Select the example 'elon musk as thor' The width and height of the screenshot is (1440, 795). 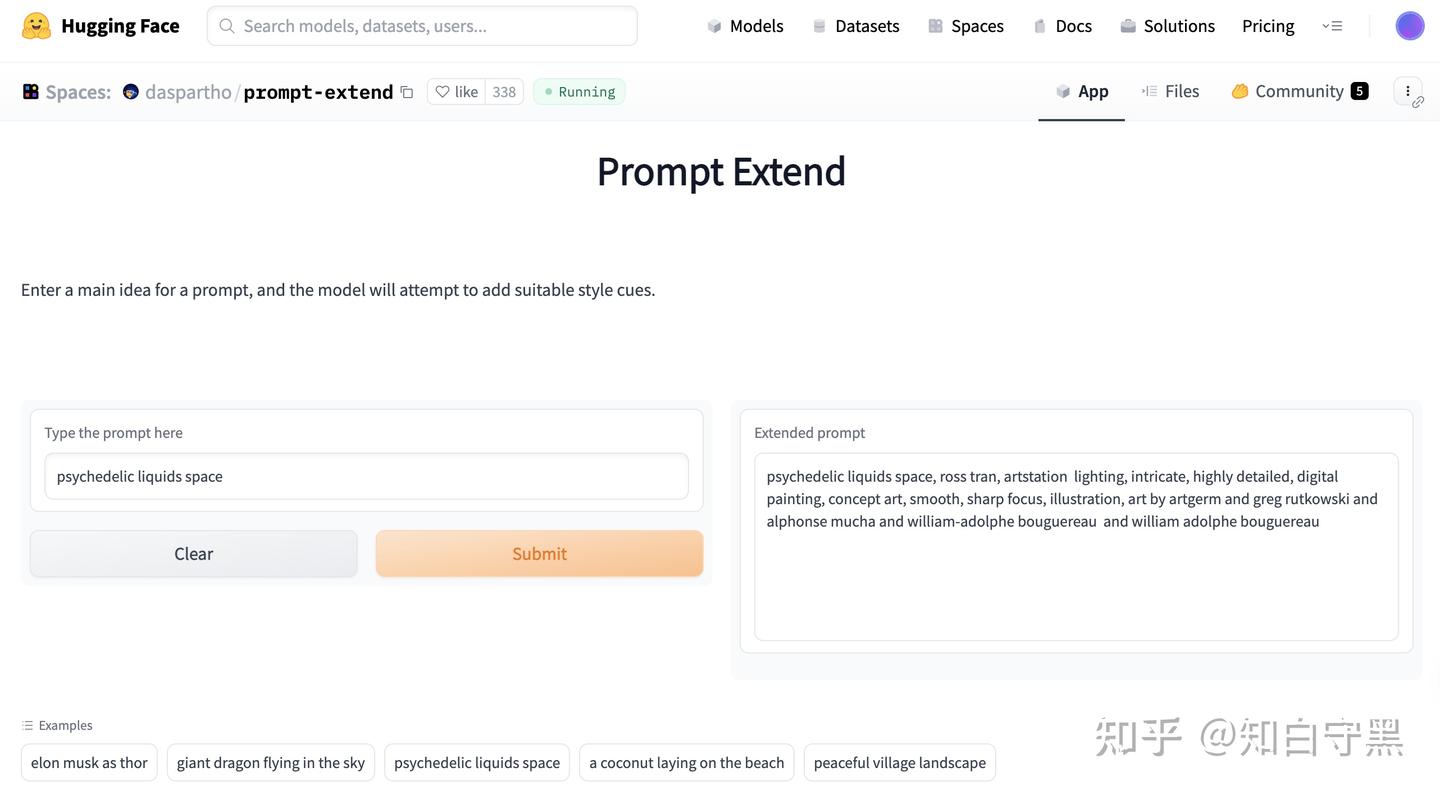pyautogui.click(x=88, y=761)
